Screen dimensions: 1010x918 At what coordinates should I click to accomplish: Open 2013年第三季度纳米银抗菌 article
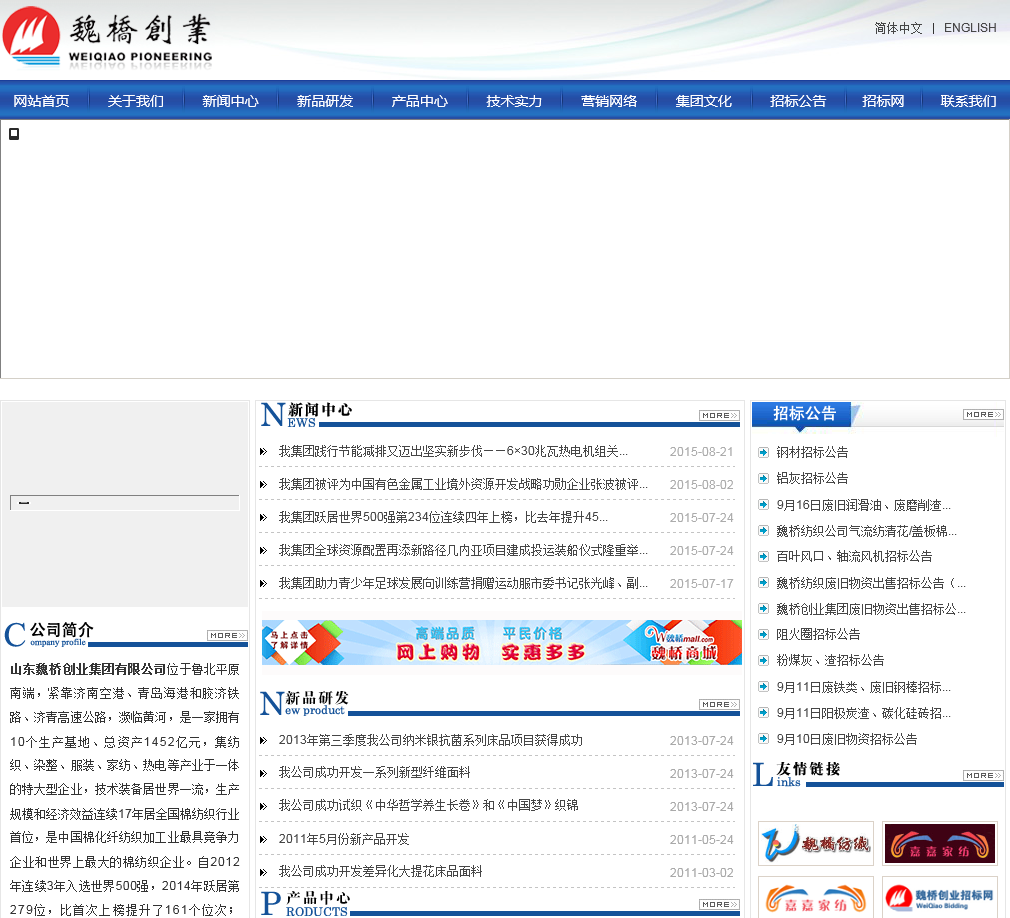[430, 740]
